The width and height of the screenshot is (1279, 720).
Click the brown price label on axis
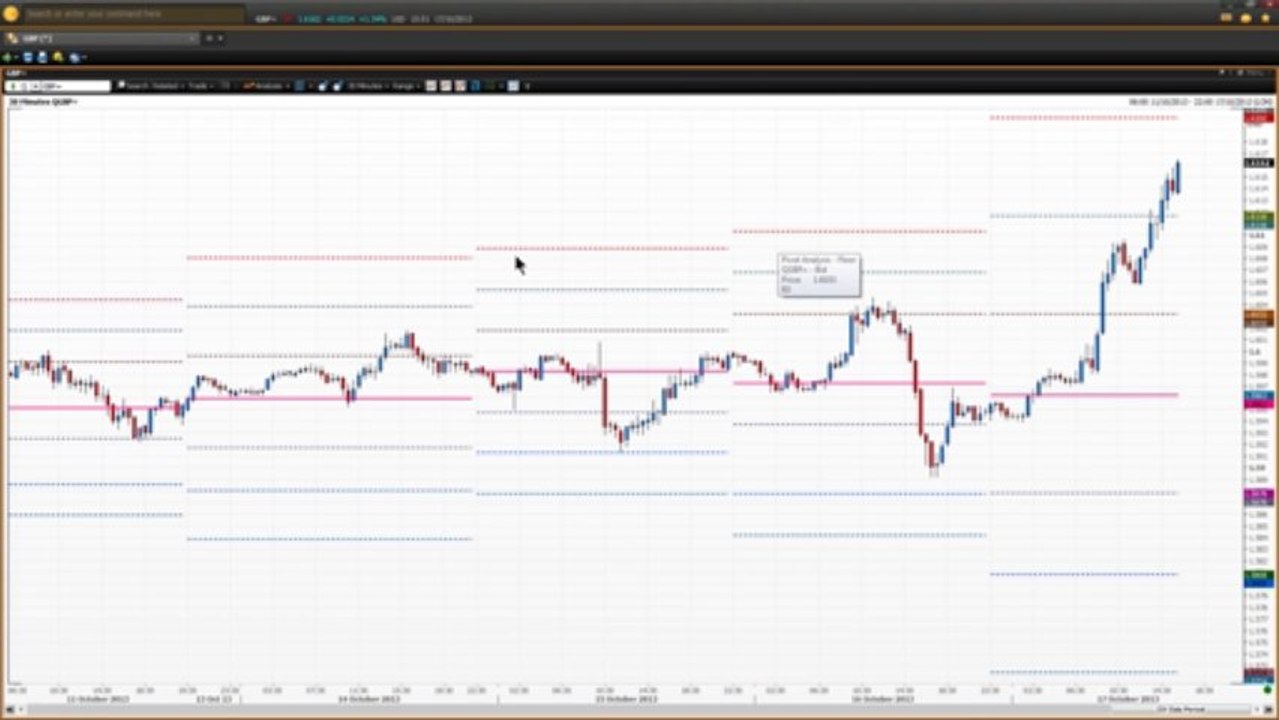[x=1258, y=315]
